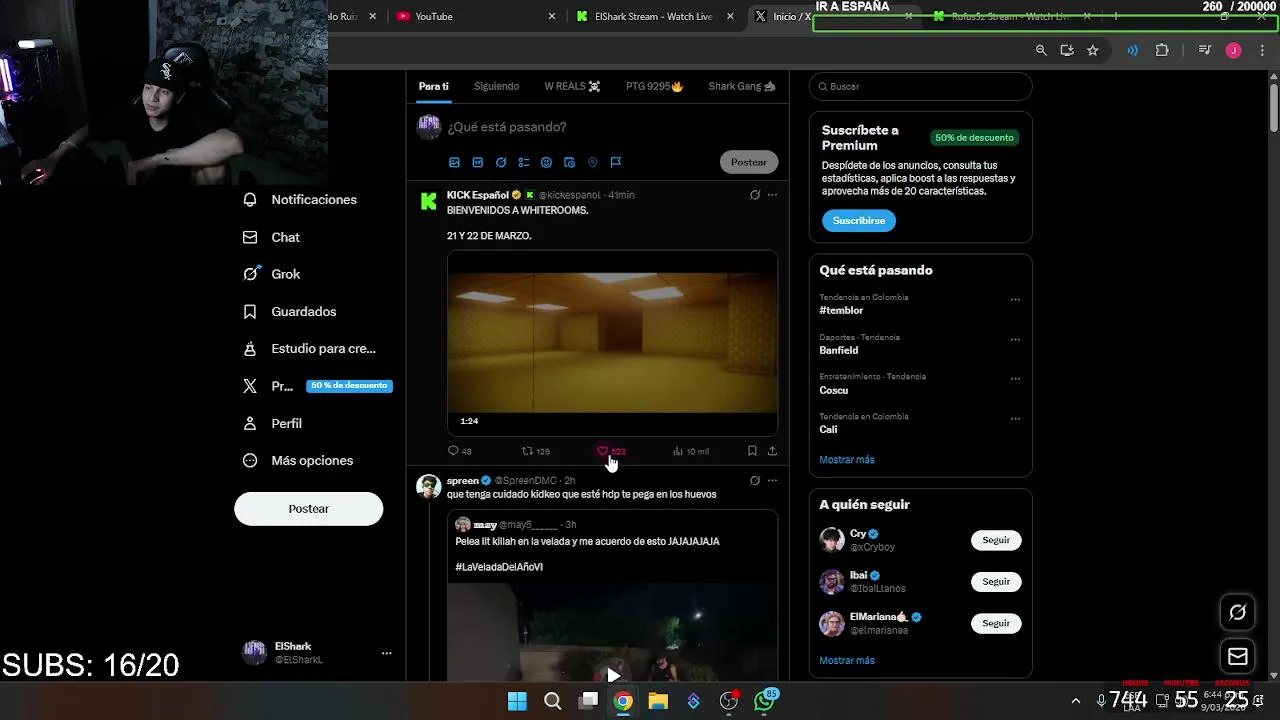The image size is (1280, 720).
Task: Open options for the Banfield trend
Action: point(1015,339)
